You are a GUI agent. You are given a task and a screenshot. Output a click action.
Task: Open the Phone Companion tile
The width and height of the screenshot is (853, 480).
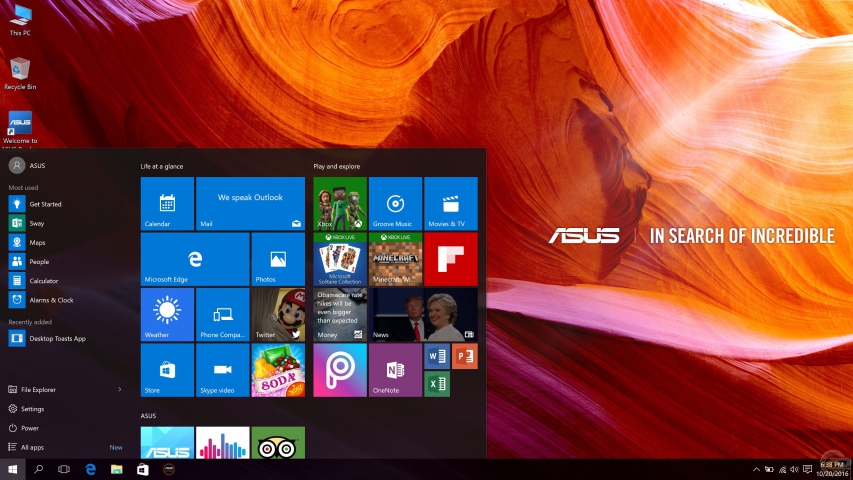click(222, 315)
